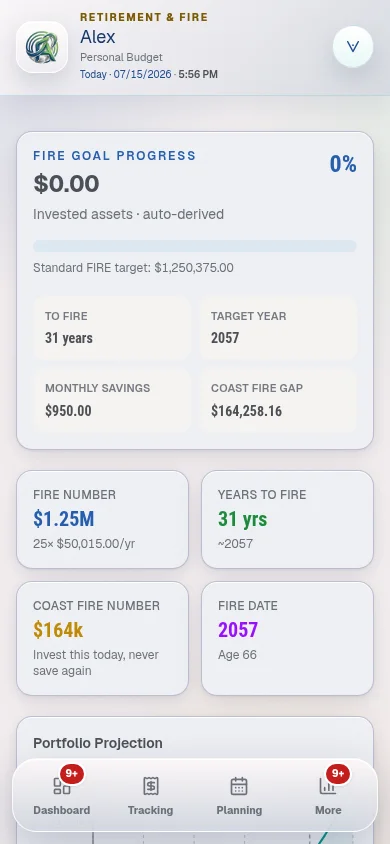Select the Coast Fire Number card

[x=103, y=638]
